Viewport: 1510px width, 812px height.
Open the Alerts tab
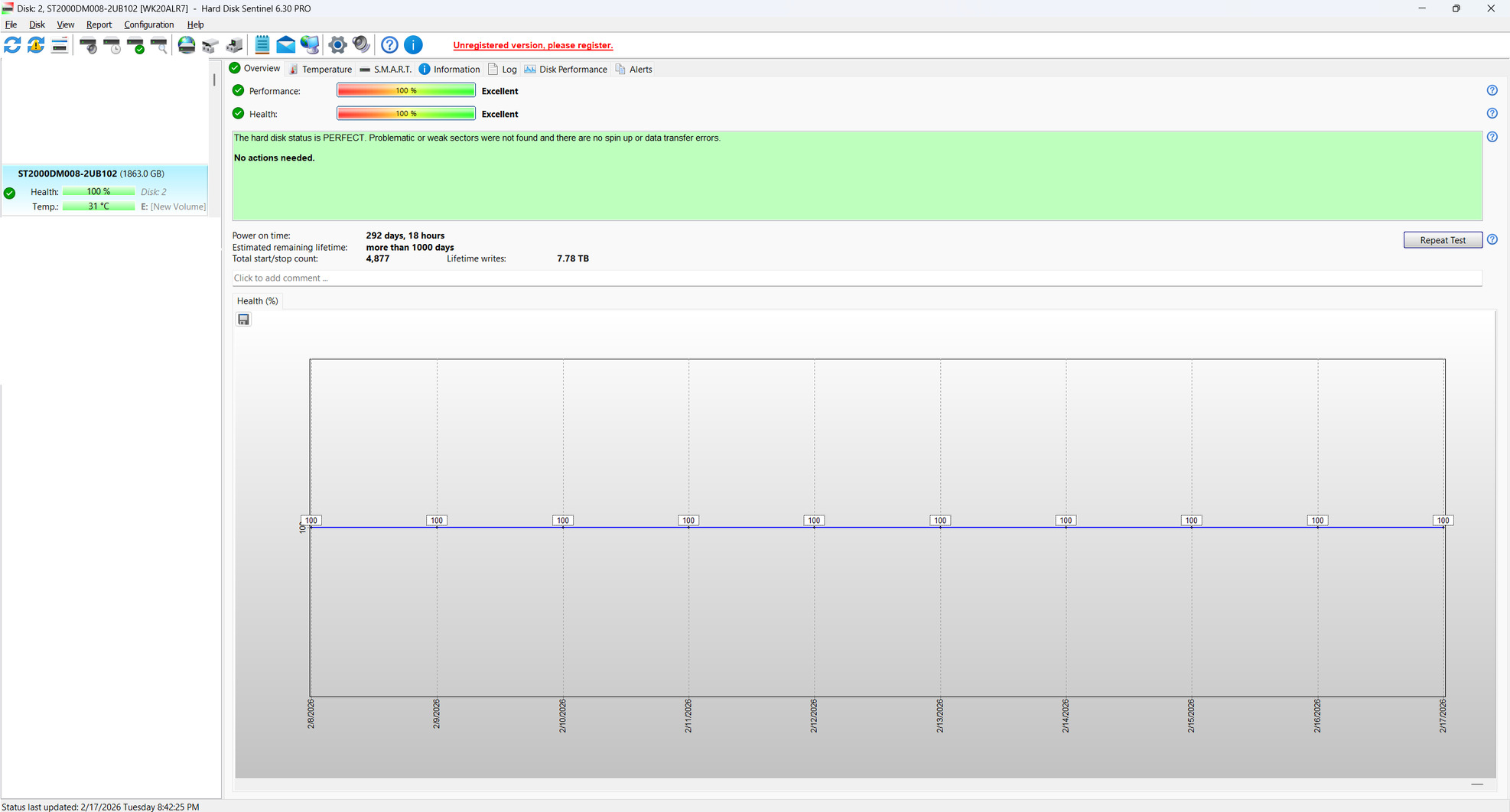click(634, 69)
